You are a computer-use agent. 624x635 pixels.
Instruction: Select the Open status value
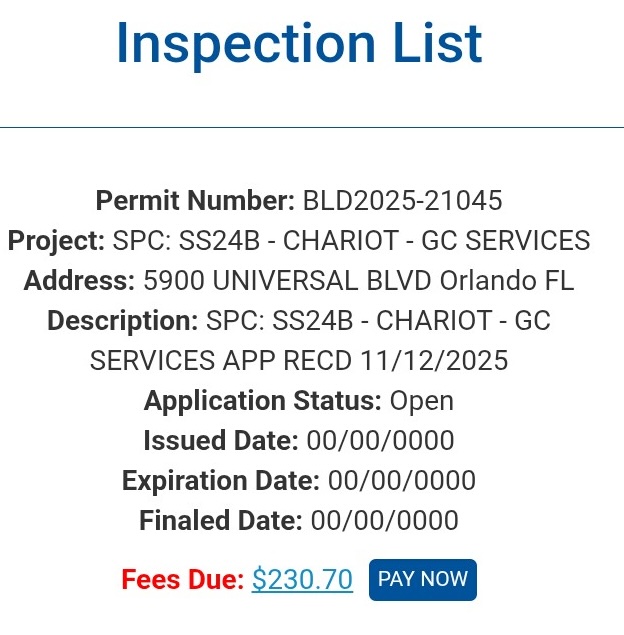(422, 401)
